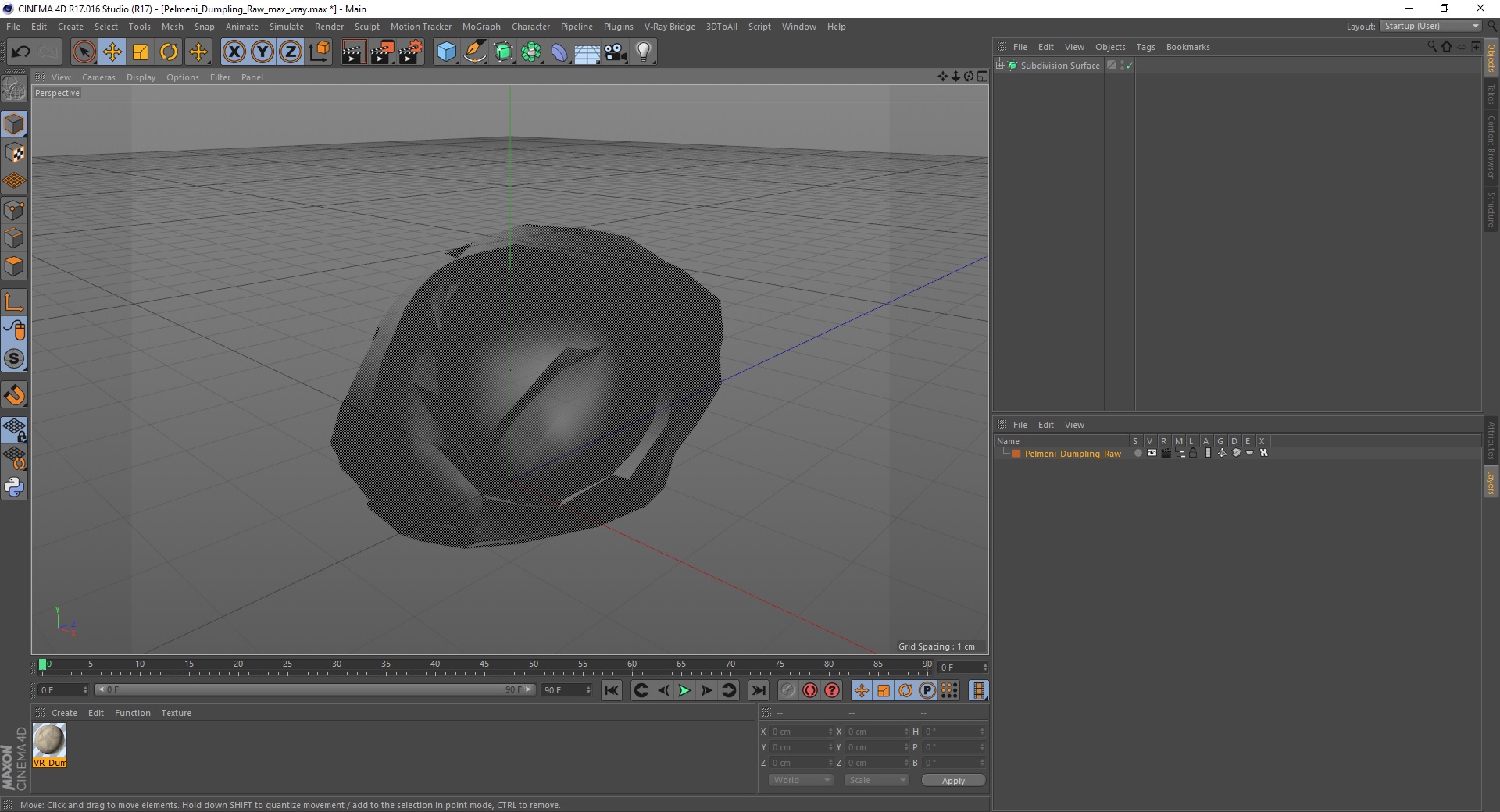Click the Python icon in left sidebar
Viewport: 1500px width, 812px height.
pyautogui.click(x=14, y=487)
